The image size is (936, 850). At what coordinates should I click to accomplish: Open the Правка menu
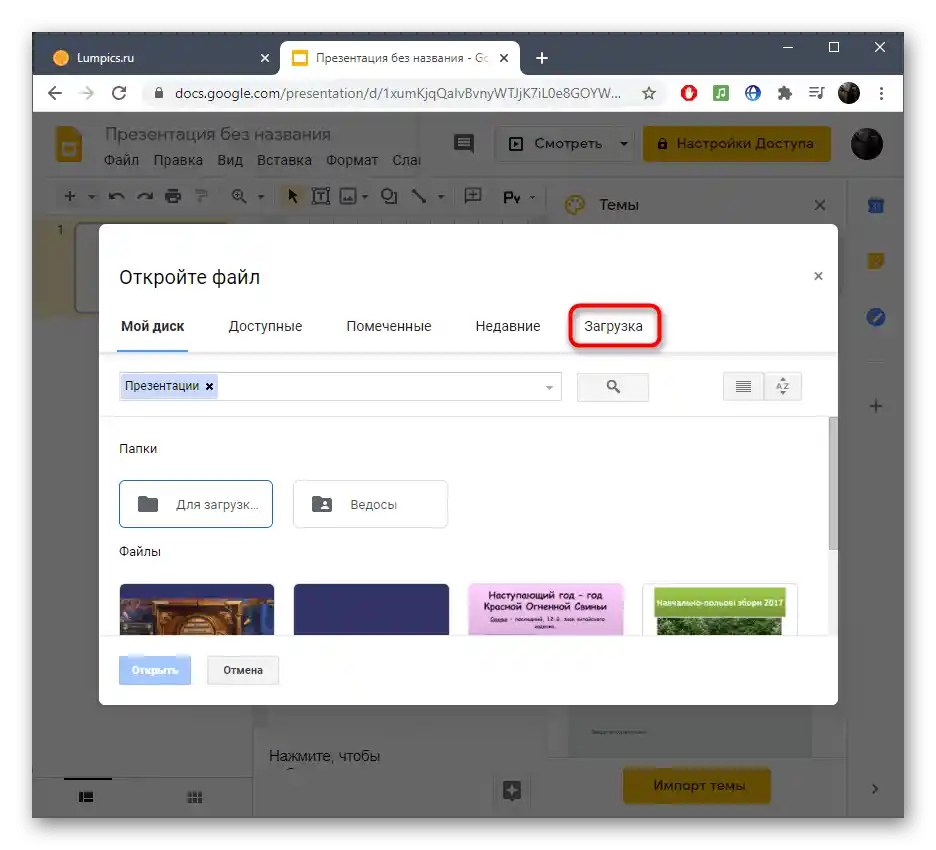(x=178, y=160)
